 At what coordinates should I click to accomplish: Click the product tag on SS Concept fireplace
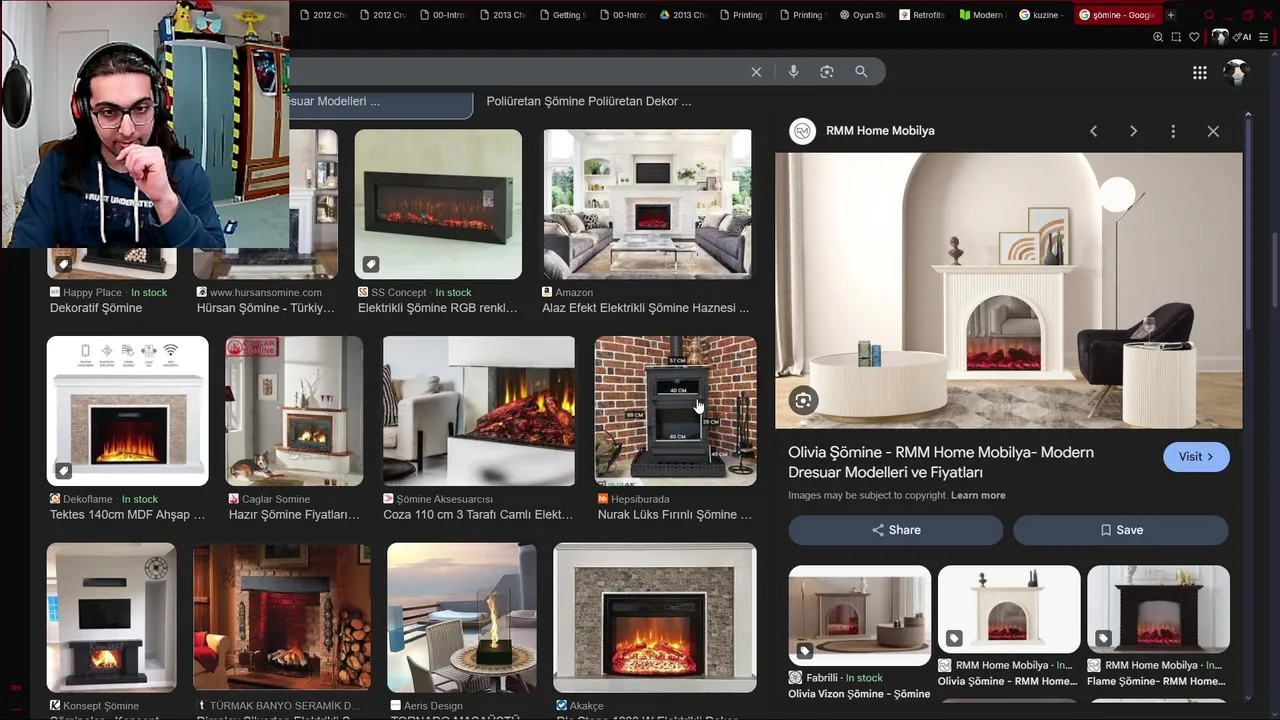pos(371,264)
